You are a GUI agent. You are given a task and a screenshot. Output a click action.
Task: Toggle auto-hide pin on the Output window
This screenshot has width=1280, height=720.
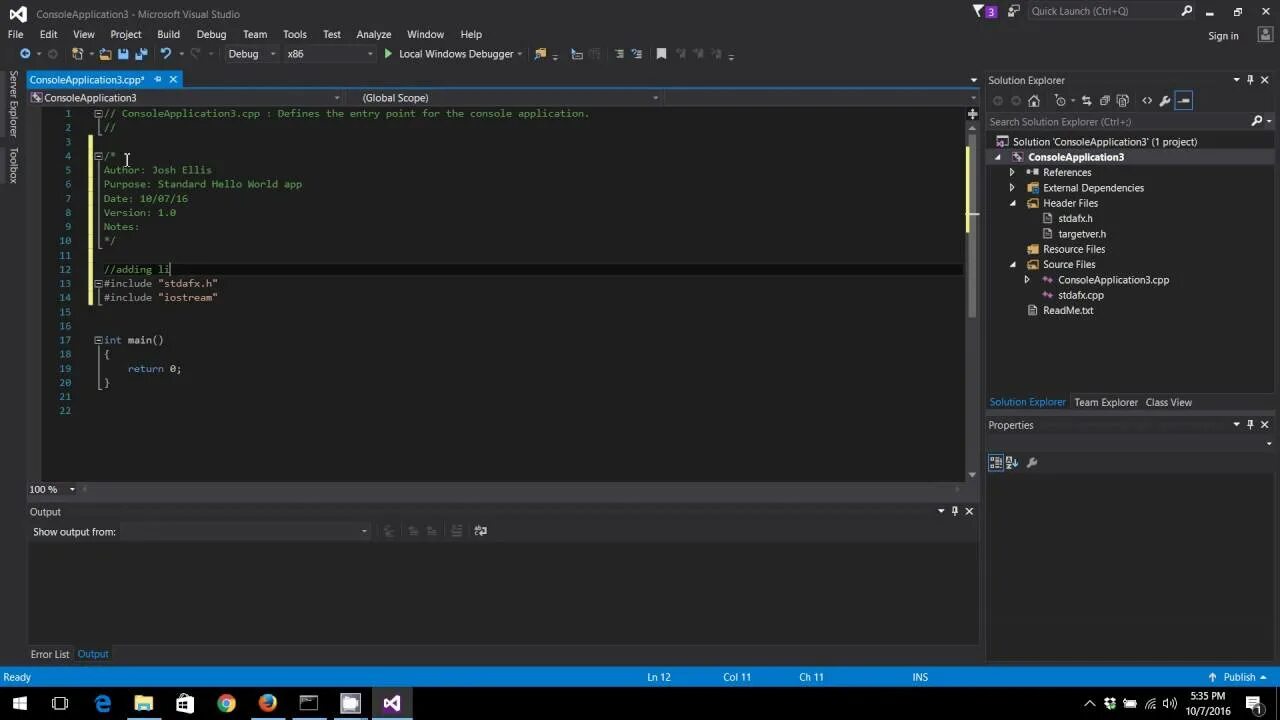tap(954, 511)
